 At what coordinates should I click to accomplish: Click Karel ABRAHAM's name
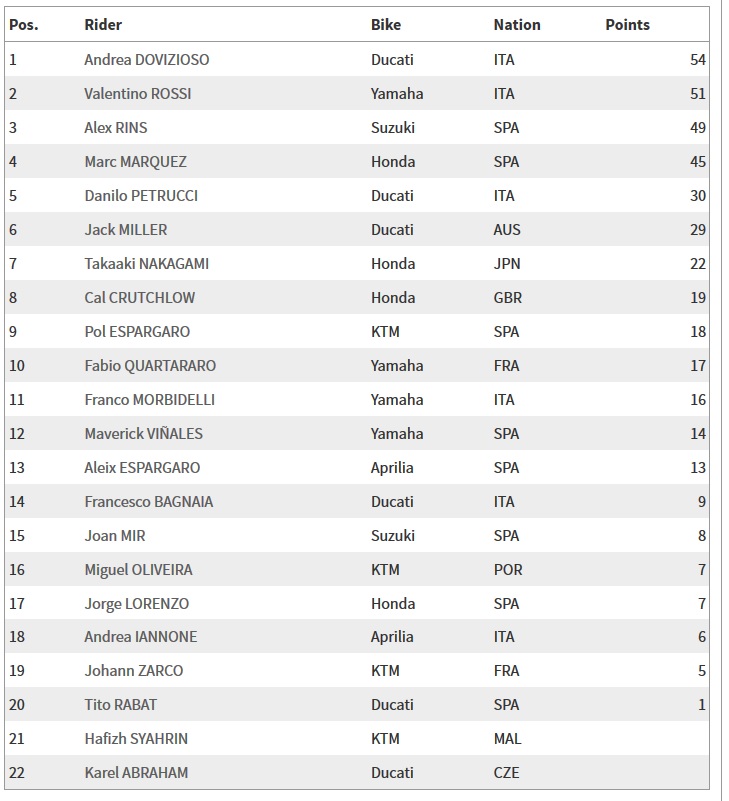coord(136,772)
